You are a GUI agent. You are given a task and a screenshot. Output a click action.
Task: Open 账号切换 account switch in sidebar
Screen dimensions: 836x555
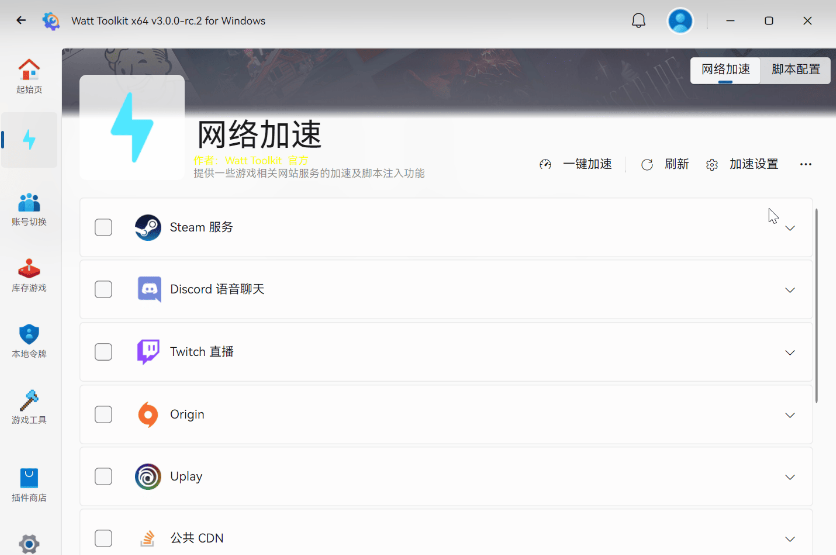(x=29, y=209)
